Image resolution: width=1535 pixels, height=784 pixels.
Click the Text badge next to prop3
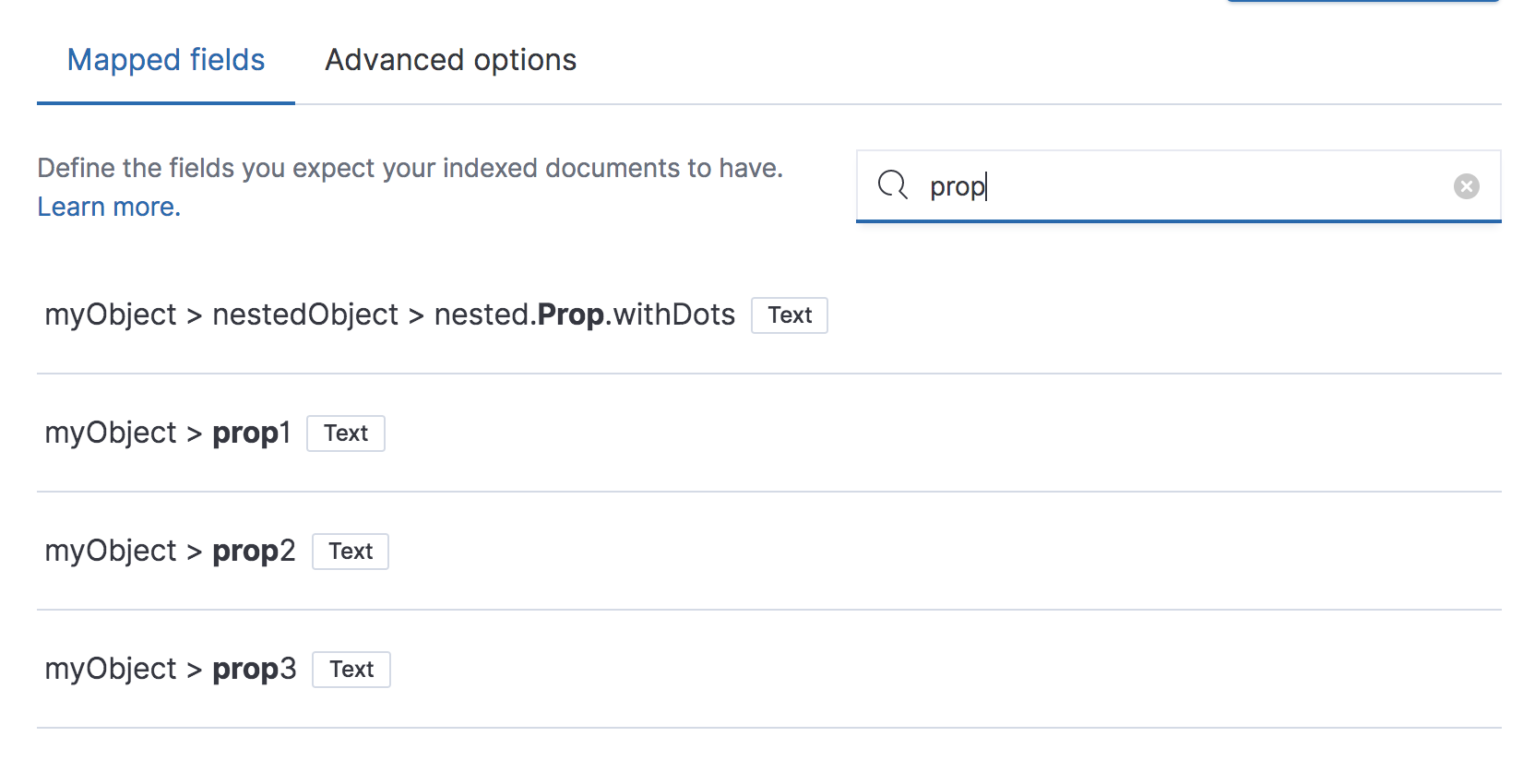coord(351,670)
